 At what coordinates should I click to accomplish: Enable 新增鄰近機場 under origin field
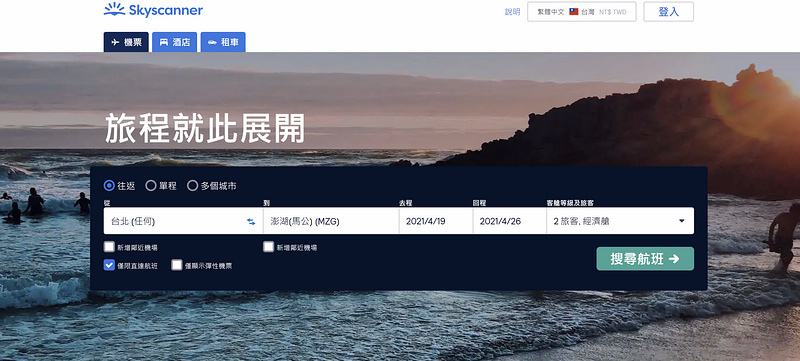point(109,247)
